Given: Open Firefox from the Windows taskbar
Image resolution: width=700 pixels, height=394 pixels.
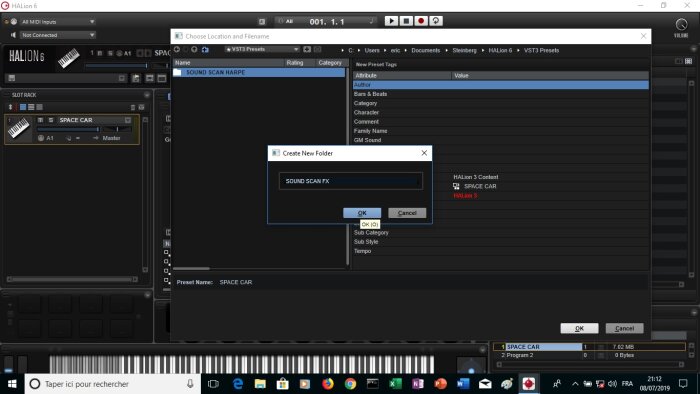Looking at the screenshot, I should pyautogui.click(x=328, y=384).
